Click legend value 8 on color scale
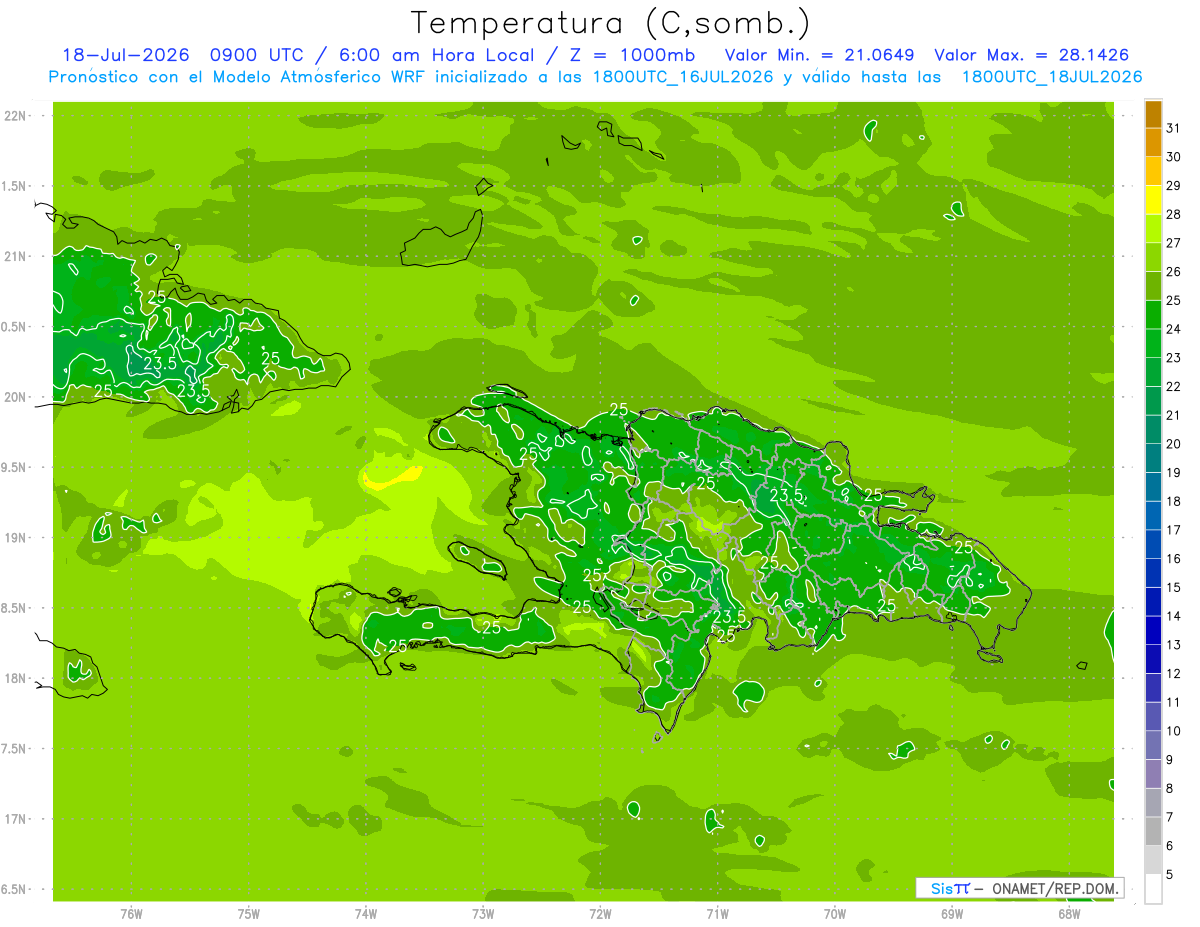Image resolution: width=1200 pixels, height=927 pixels. point(1170,789)
